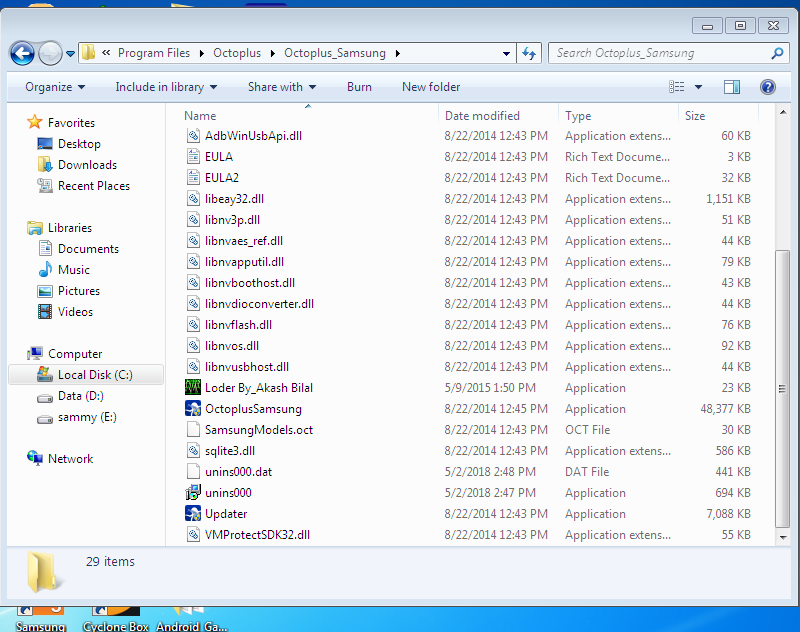Select the unins000 uninstaller application icon
This screenshot has width=800, height=632.
click(193, 493)
